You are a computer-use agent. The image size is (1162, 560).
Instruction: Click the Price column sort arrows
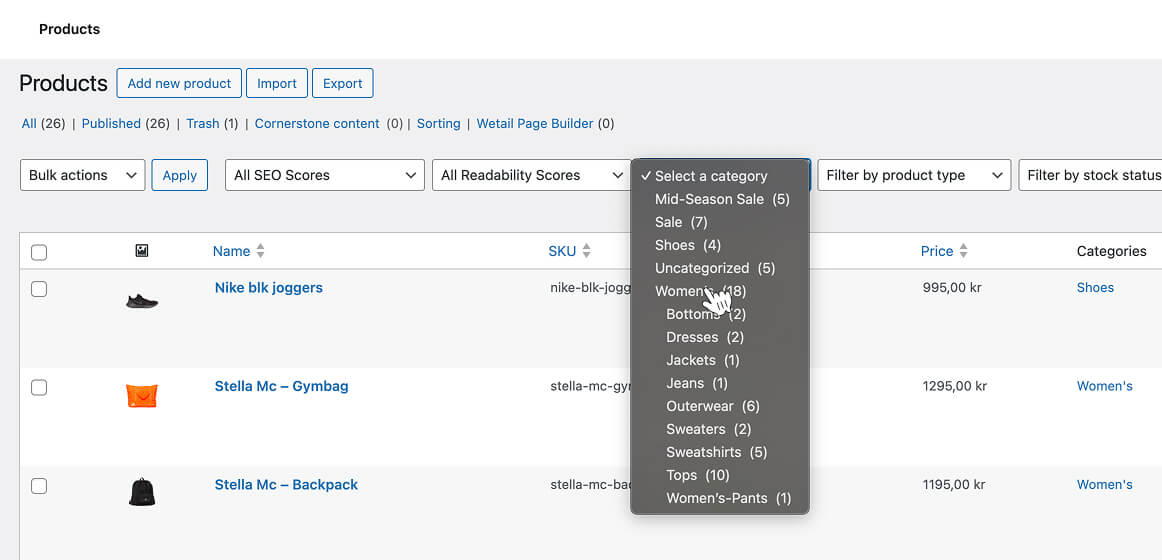point(963,251)
